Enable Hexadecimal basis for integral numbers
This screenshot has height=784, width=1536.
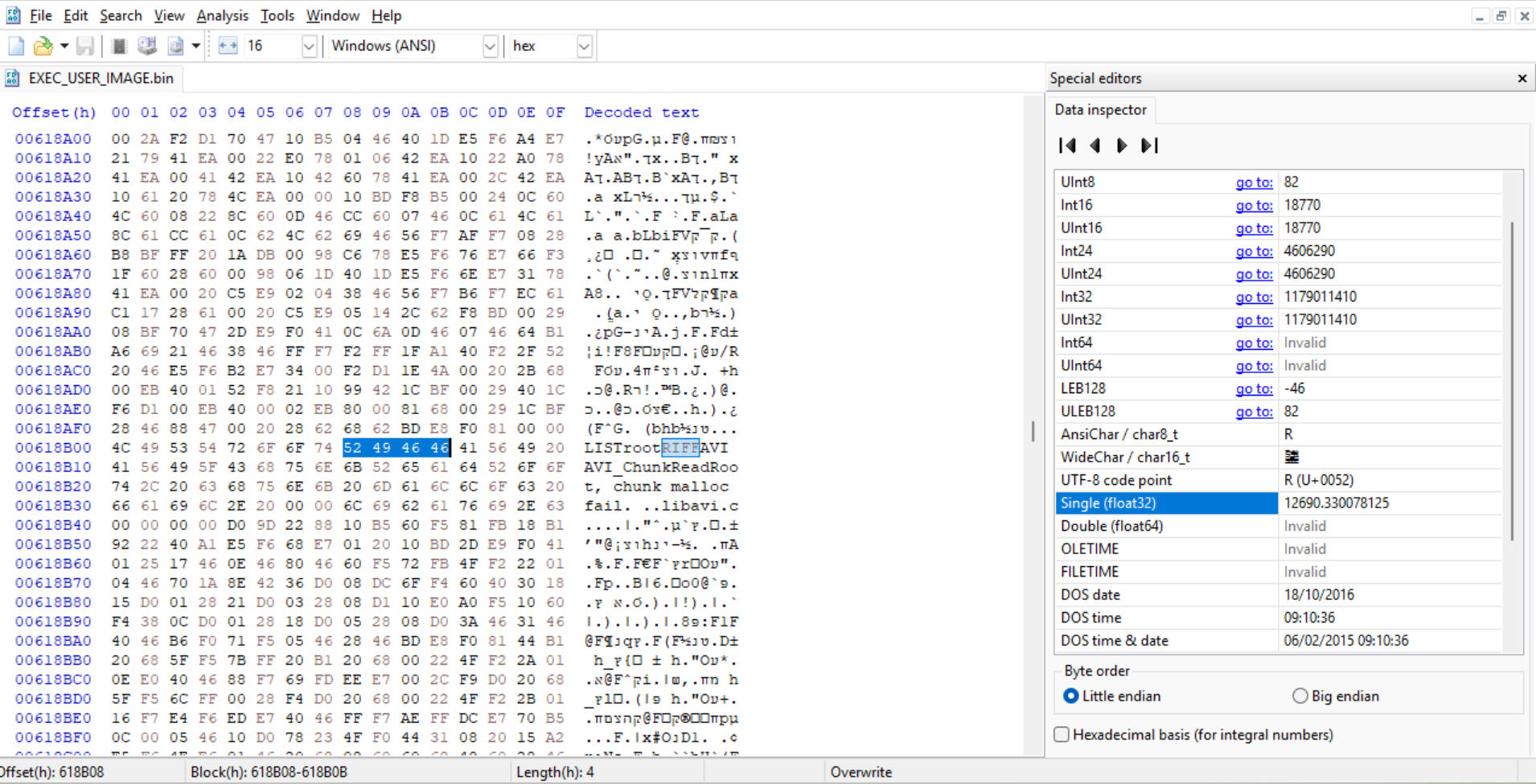(1062, 735)
